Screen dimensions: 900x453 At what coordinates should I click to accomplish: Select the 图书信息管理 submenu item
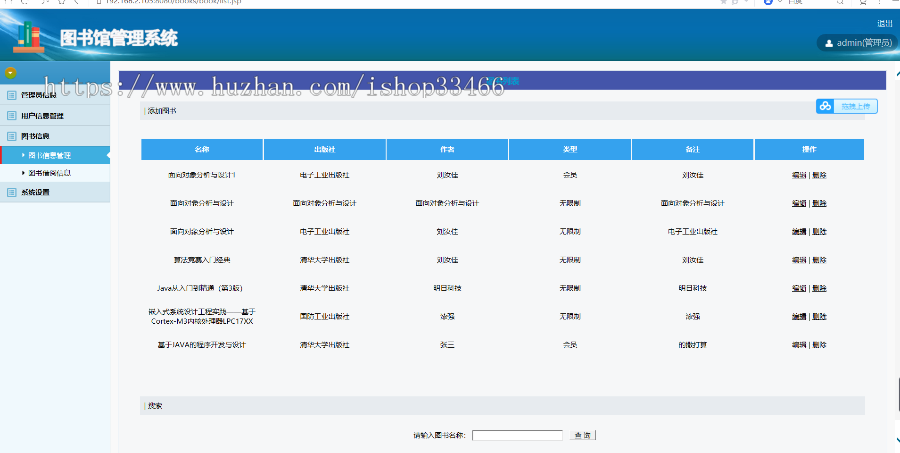point(55,155)
